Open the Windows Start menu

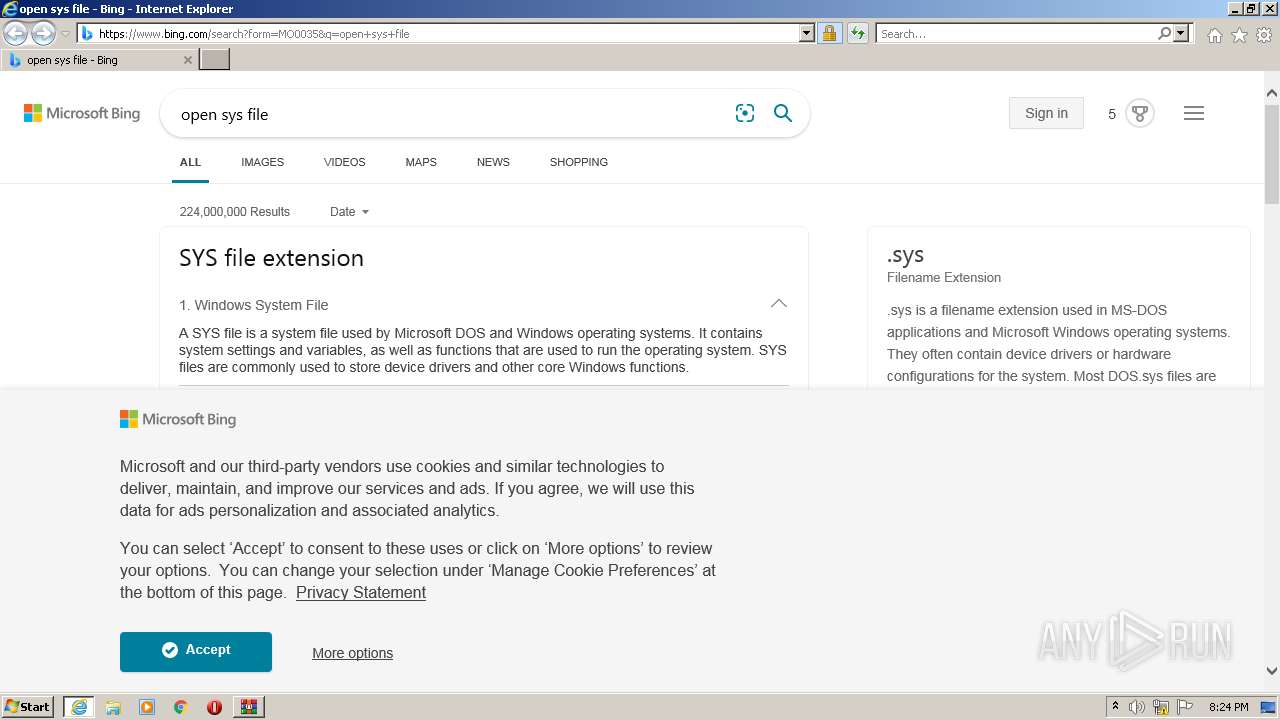coord(28,707)
